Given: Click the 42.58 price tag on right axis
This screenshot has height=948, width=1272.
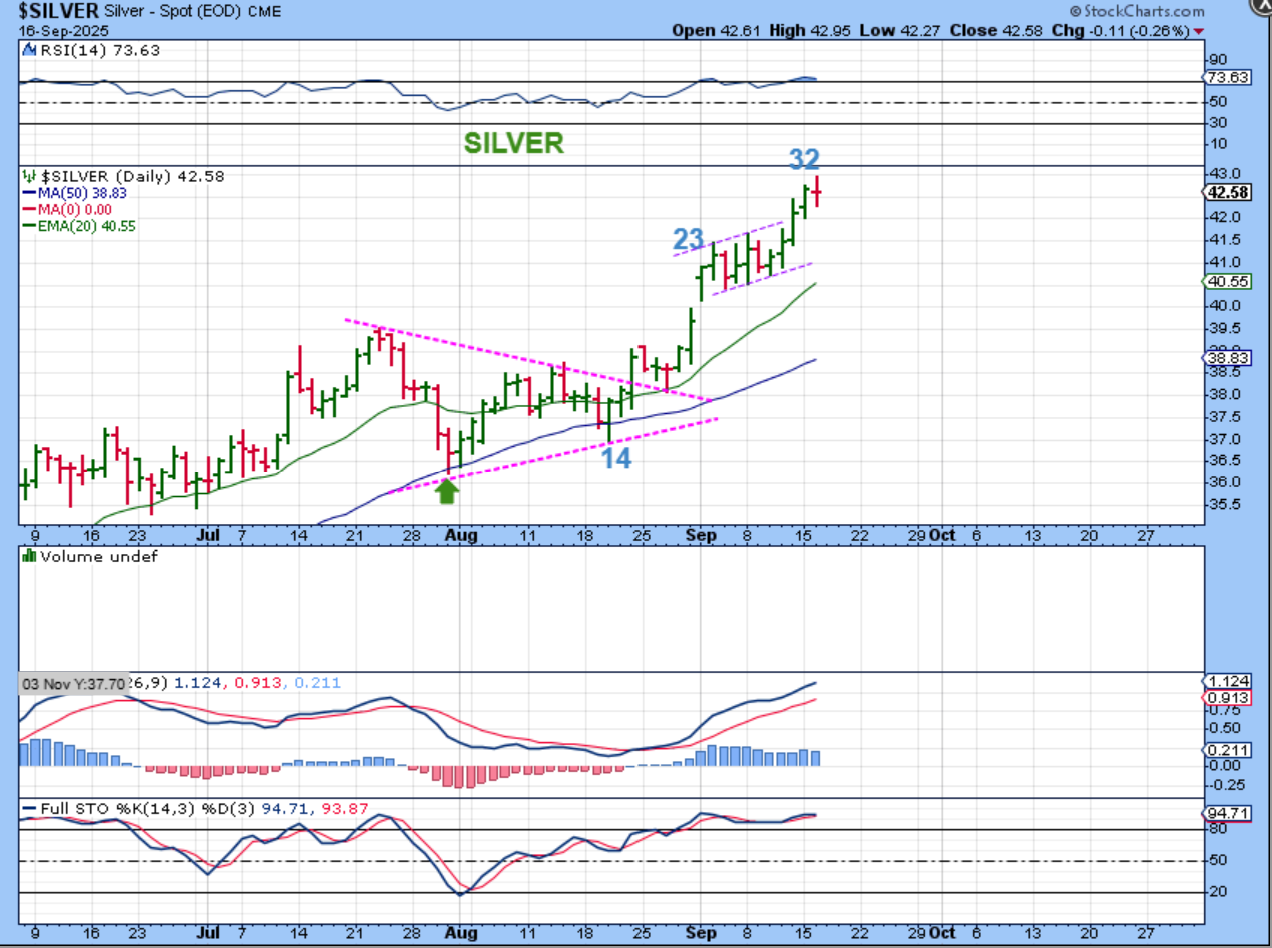Looking at the screenshot, I should coord(1227,192).
